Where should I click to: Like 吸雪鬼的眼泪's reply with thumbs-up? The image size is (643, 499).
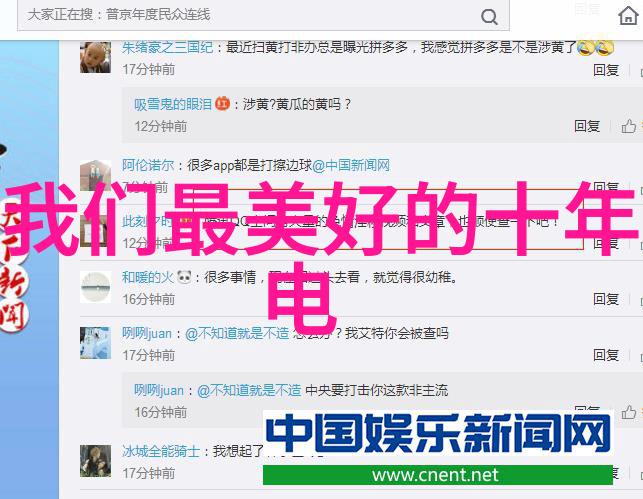[x=628, y=126]
